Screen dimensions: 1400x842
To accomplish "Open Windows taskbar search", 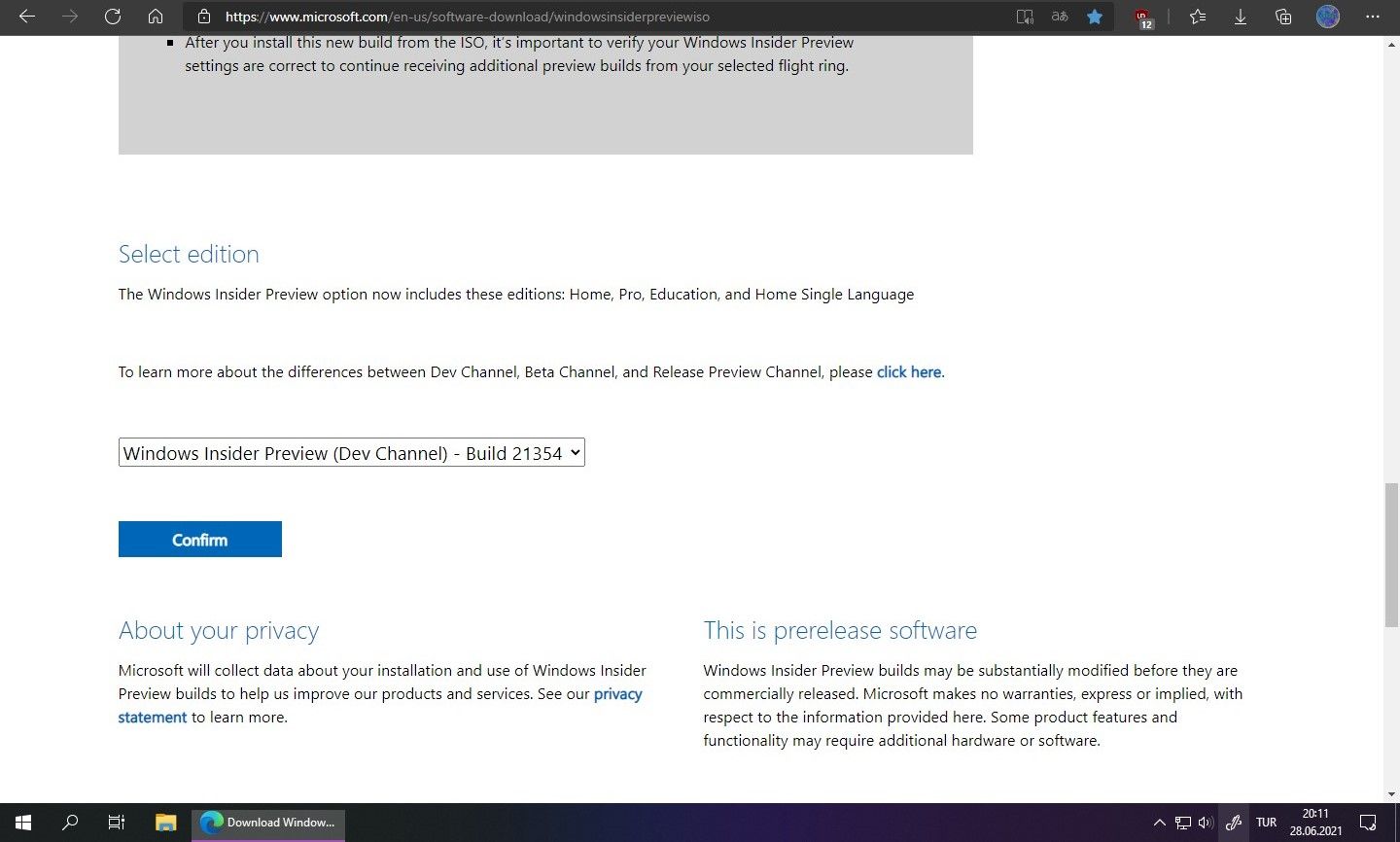I will click(x=70, y=823).
